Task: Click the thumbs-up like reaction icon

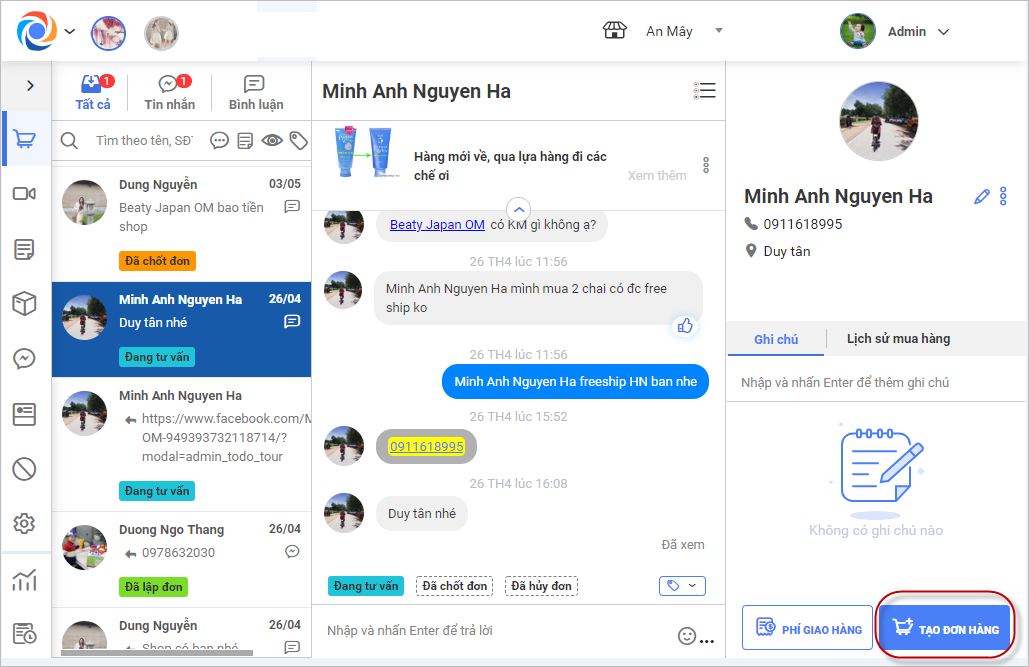Action: pyautogui.click(x=685, y=326)
